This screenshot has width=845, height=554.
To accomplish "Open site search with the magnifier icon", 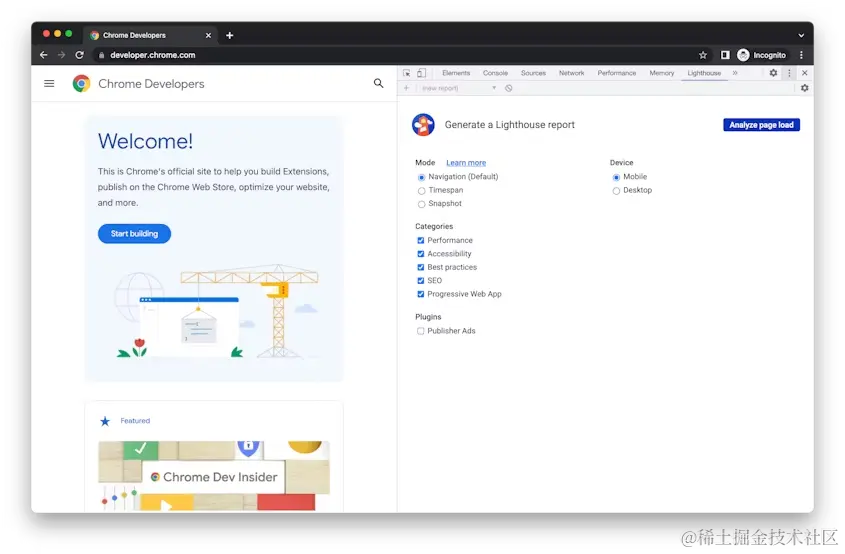I will click(x=378, y=83).
